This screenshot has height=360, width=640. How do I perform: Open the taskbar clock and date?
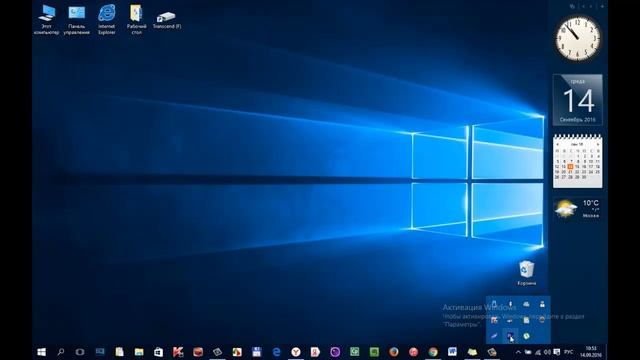(x=591, y=352)
